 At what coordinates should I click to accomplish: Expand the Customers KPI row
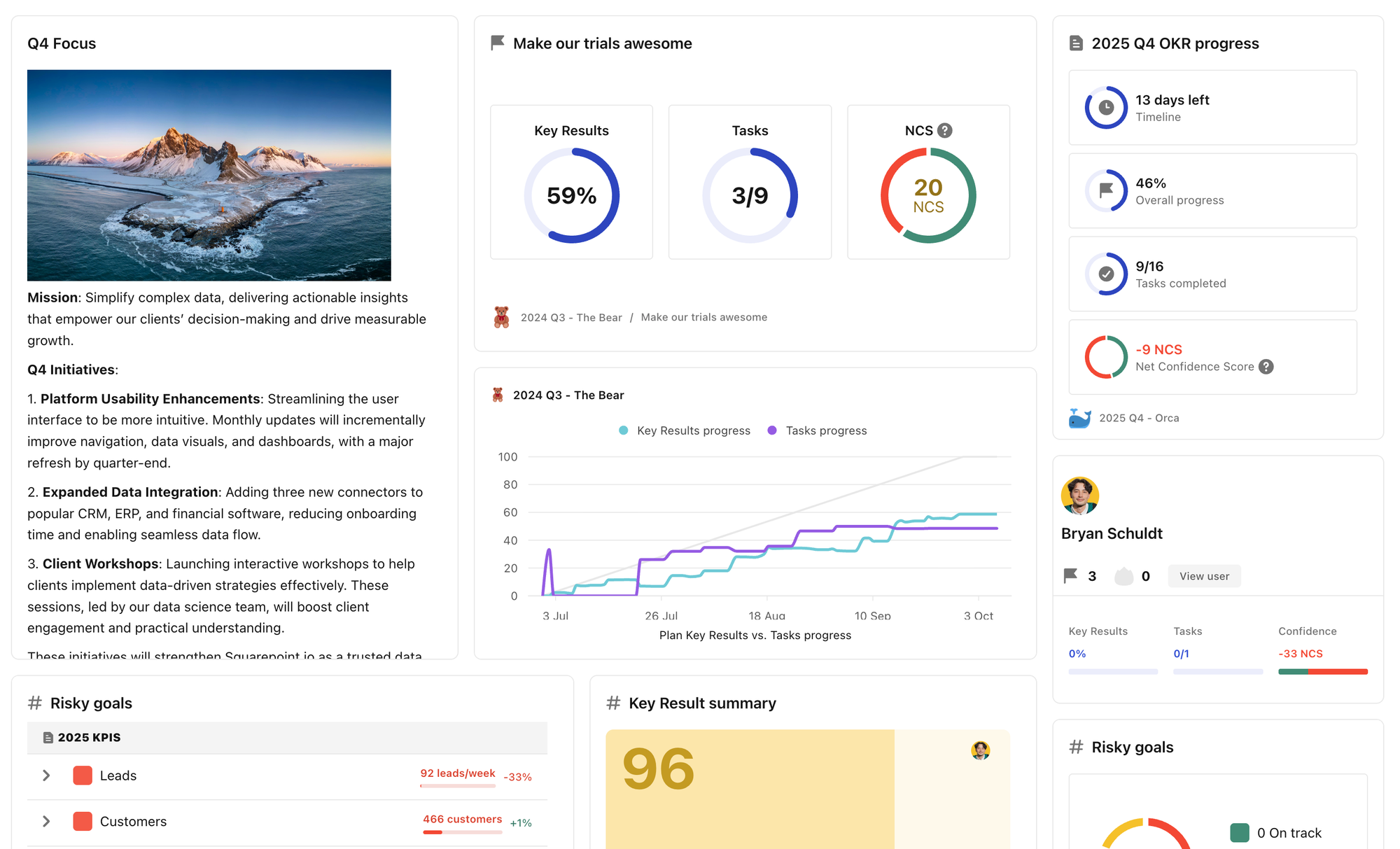[x=46, y=821]
